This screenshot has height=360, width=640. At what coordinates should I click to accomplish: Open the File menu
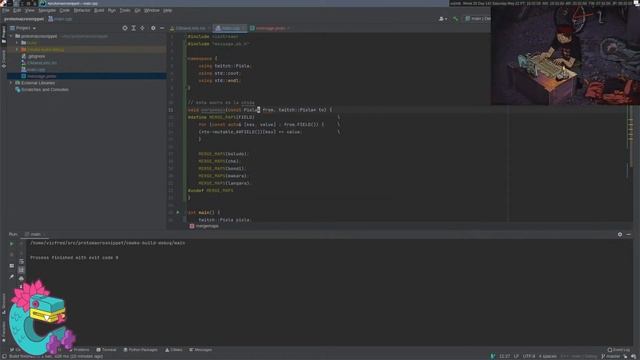click(x=6, y=10)
